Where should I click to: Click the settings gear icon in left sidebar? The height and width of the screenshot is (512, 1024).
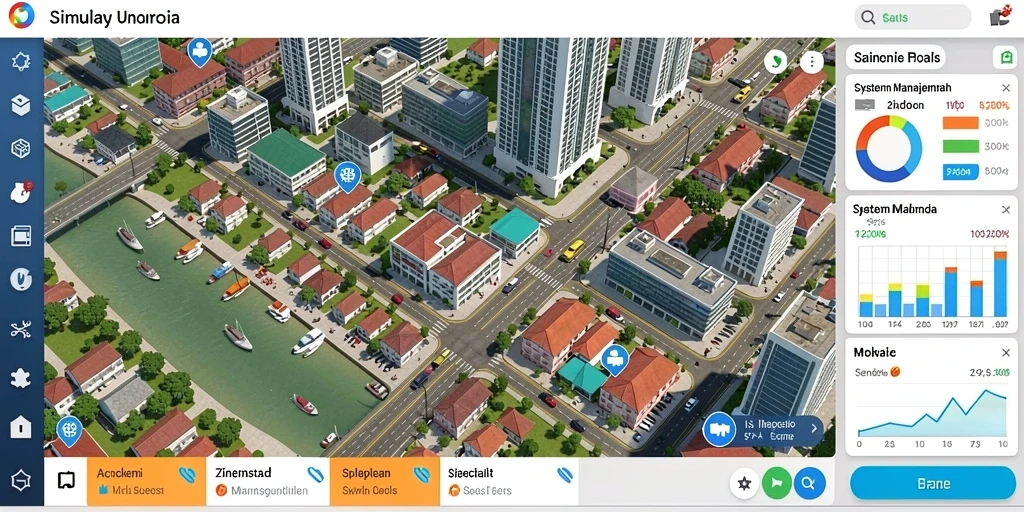pyautogui.click(x=21, y=61)
